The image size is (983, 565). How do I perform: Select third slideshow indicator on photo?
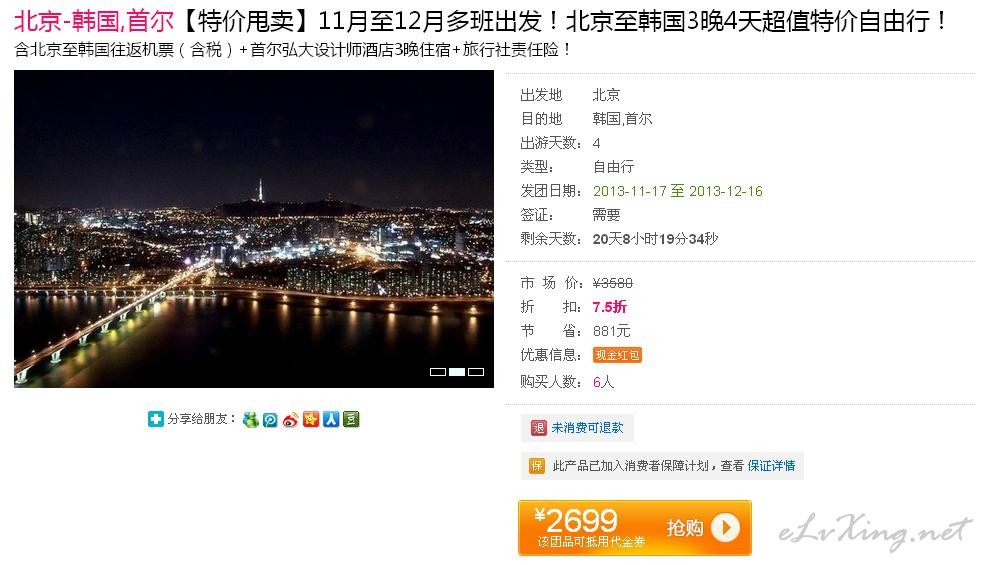[x=476, y=372]
